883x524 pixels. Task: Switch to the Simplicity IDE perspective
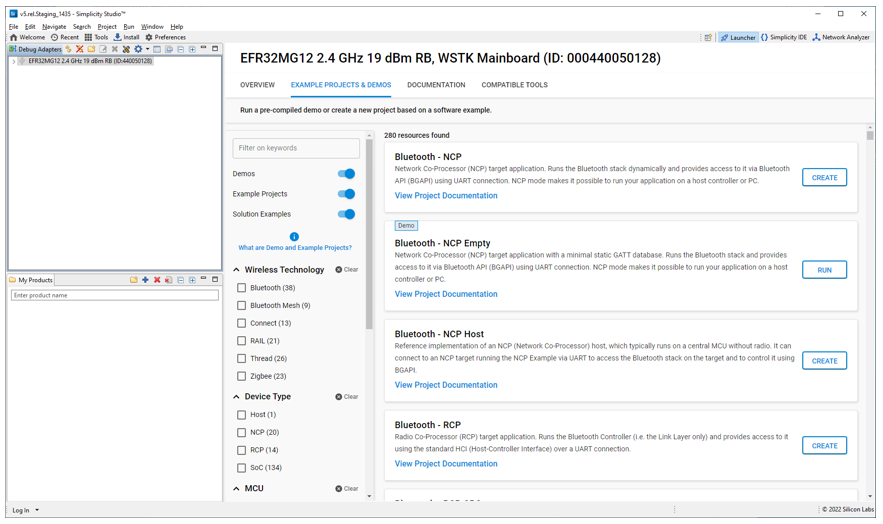click(x=783, y=37)
